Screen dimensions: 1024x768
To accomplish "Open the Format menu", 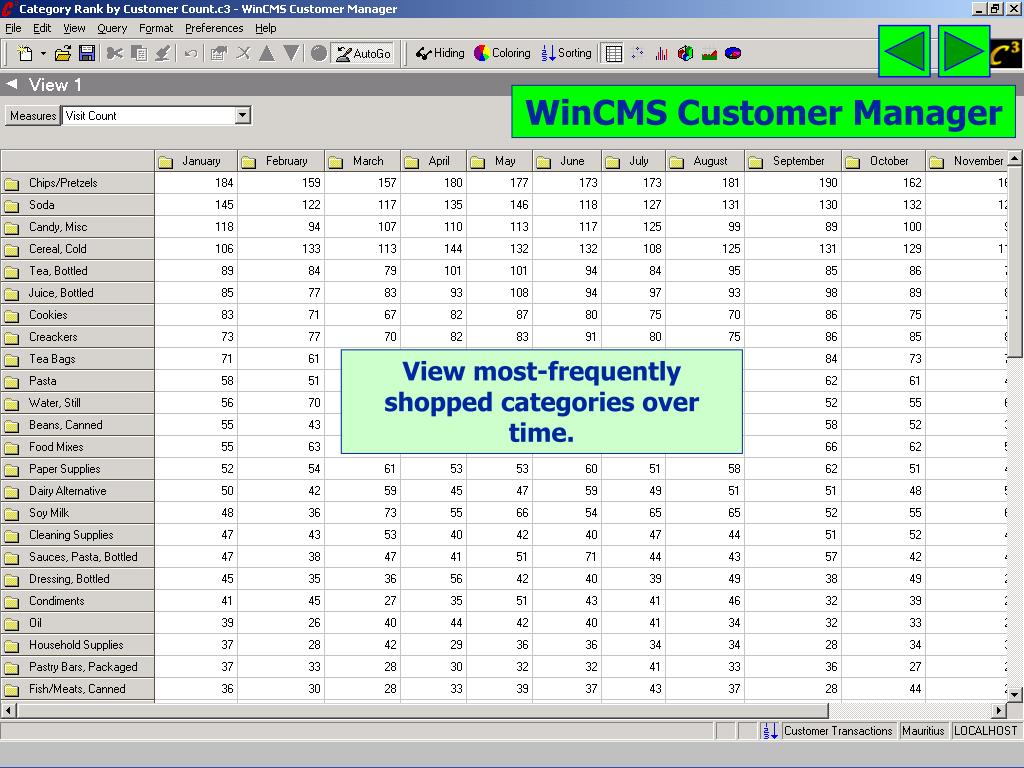I will coord(155,28).
